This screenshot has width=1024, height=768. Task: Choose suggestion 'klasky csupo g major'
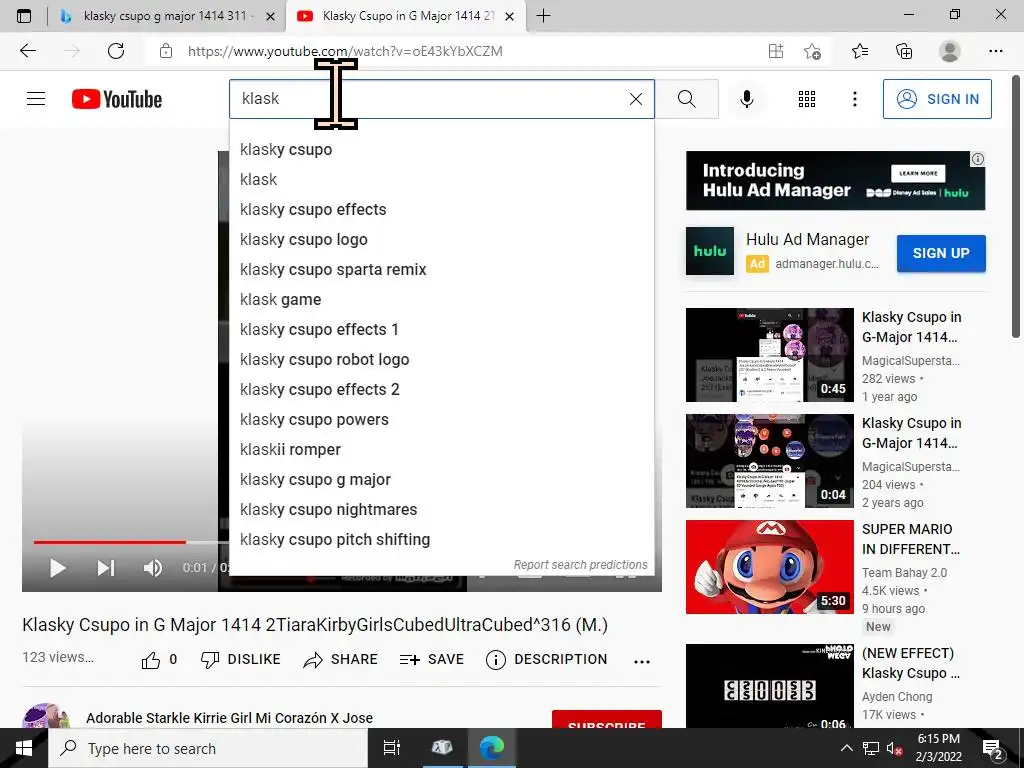pos(441,480)
